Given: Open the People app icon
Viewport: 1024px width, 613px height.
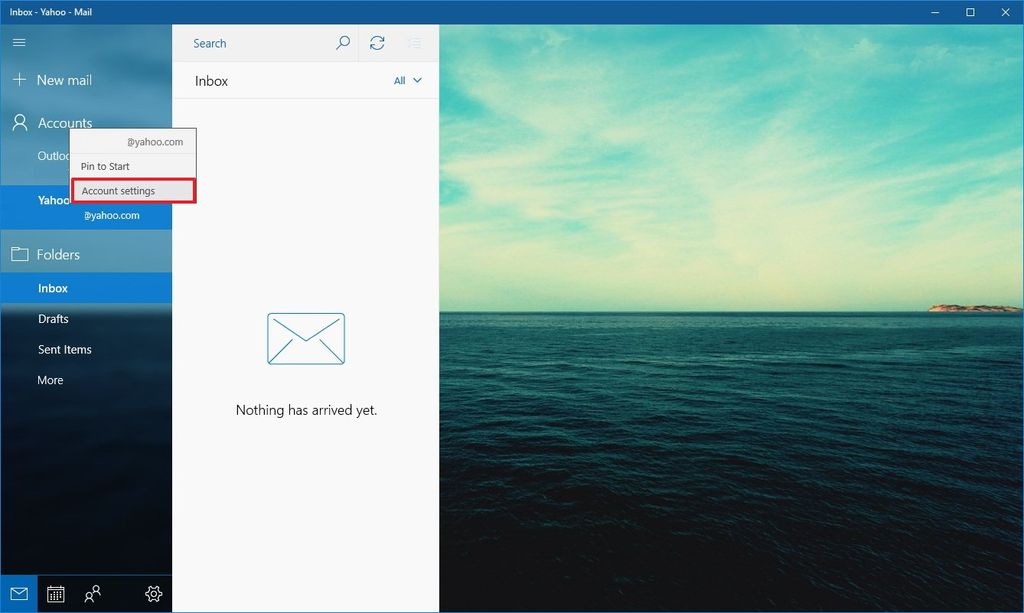Looking at the screenshot, I should point(92,593).
